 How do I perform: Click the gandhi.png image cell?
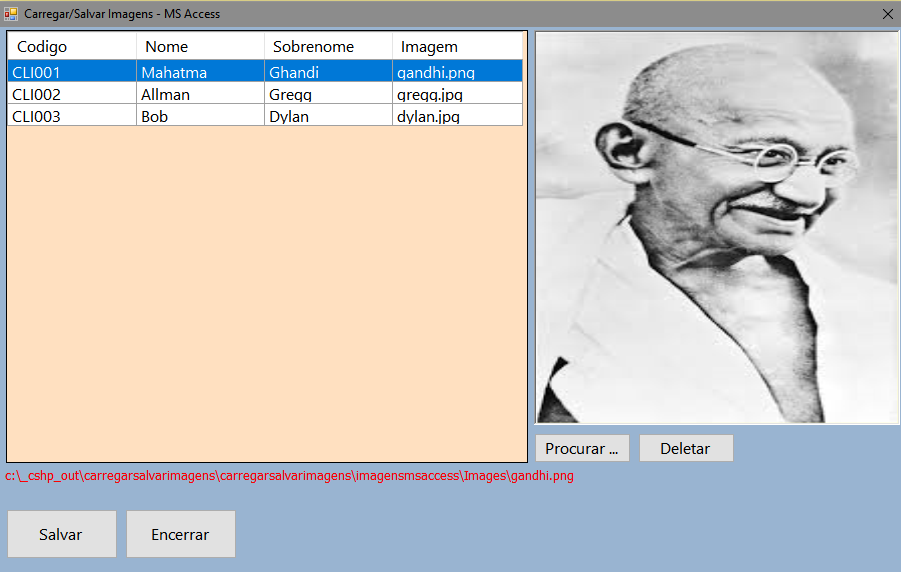pyautogui.click(x=457, y=71)
